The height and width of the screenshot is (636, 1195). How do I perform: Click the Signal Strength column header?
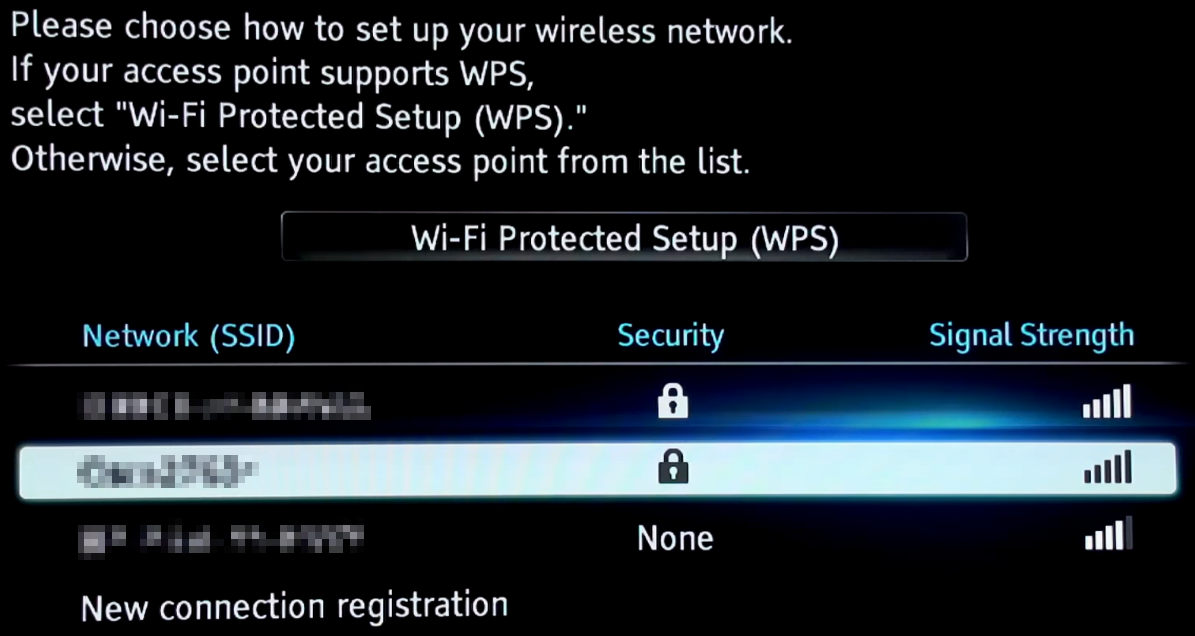pyautogui.click(x=1031, y=336)
